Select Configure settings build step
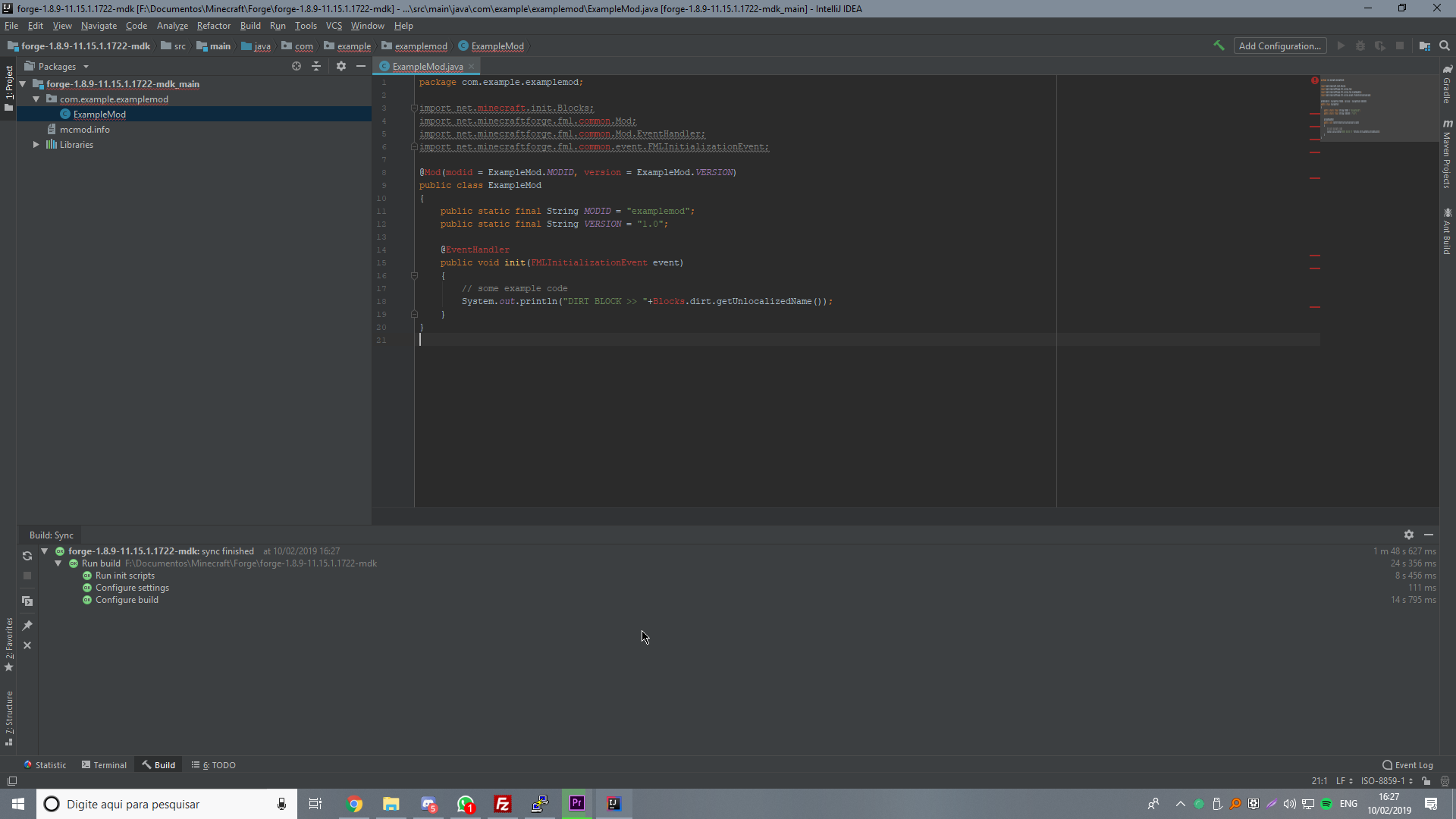Screen dimensions: 1456x819 132,588
